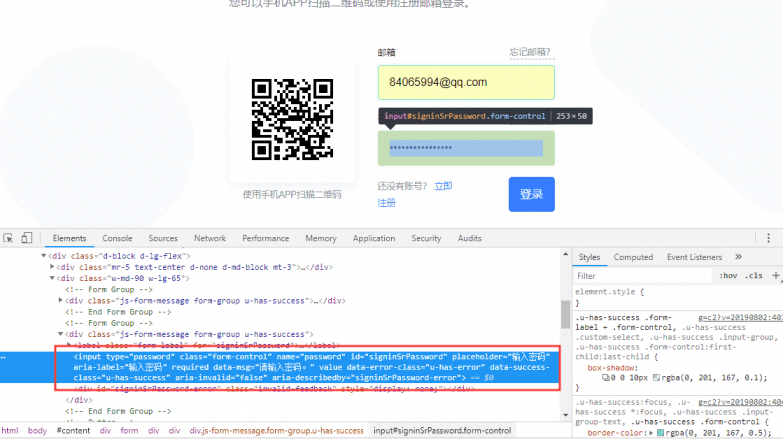Click the login QR code image

[x=292, y=119]
